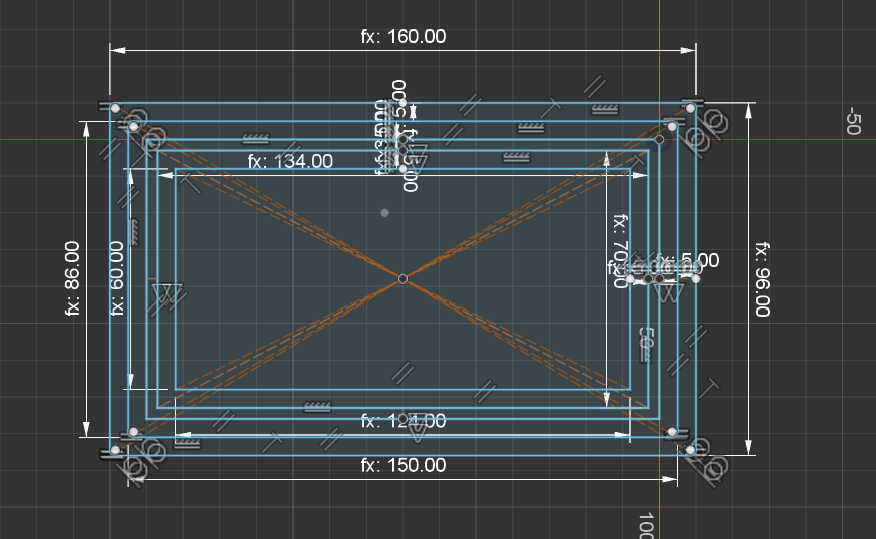Click the horizontal constraint icon below bottom edge center

[x=318, y=407]
